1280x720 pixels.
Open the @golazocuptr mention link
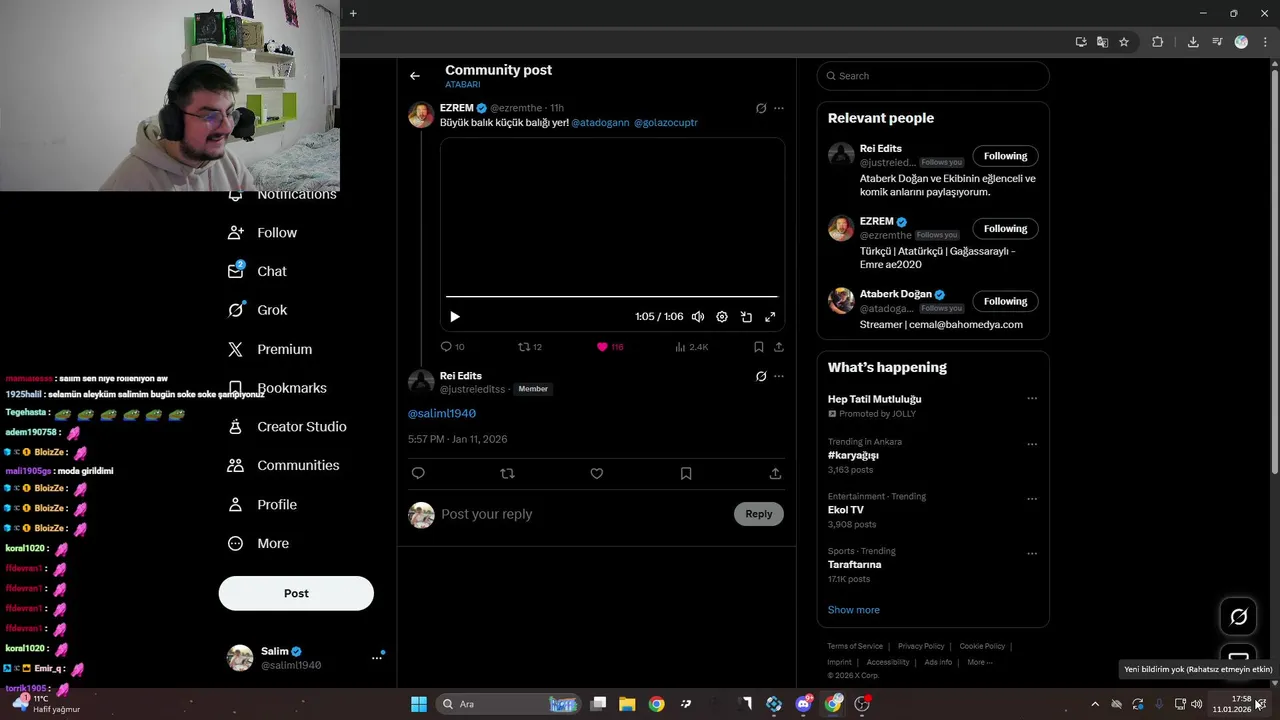(666, 122)
